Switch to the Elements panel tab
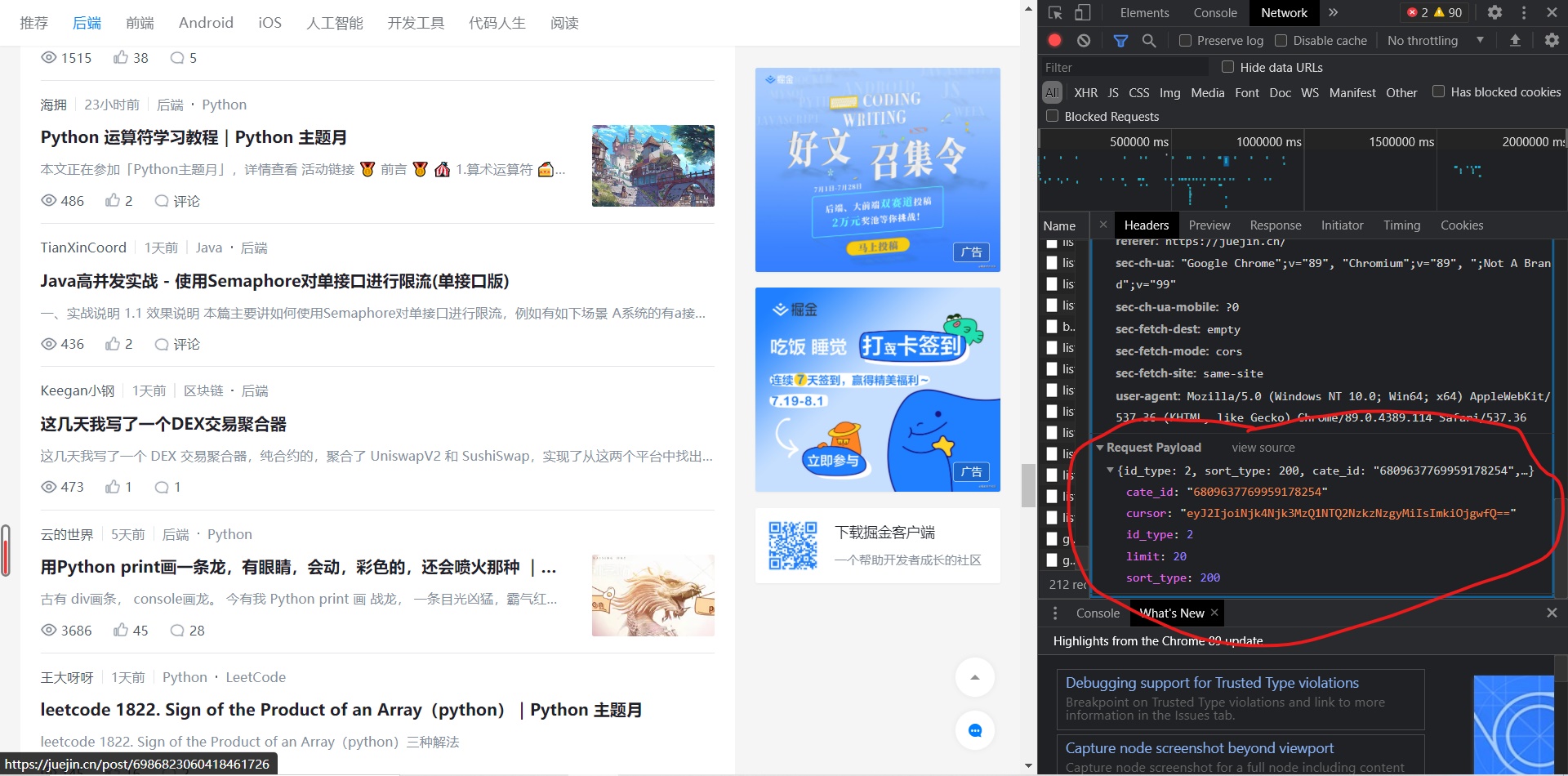This screenshot has width=1568, height=776. point(1144,12)
